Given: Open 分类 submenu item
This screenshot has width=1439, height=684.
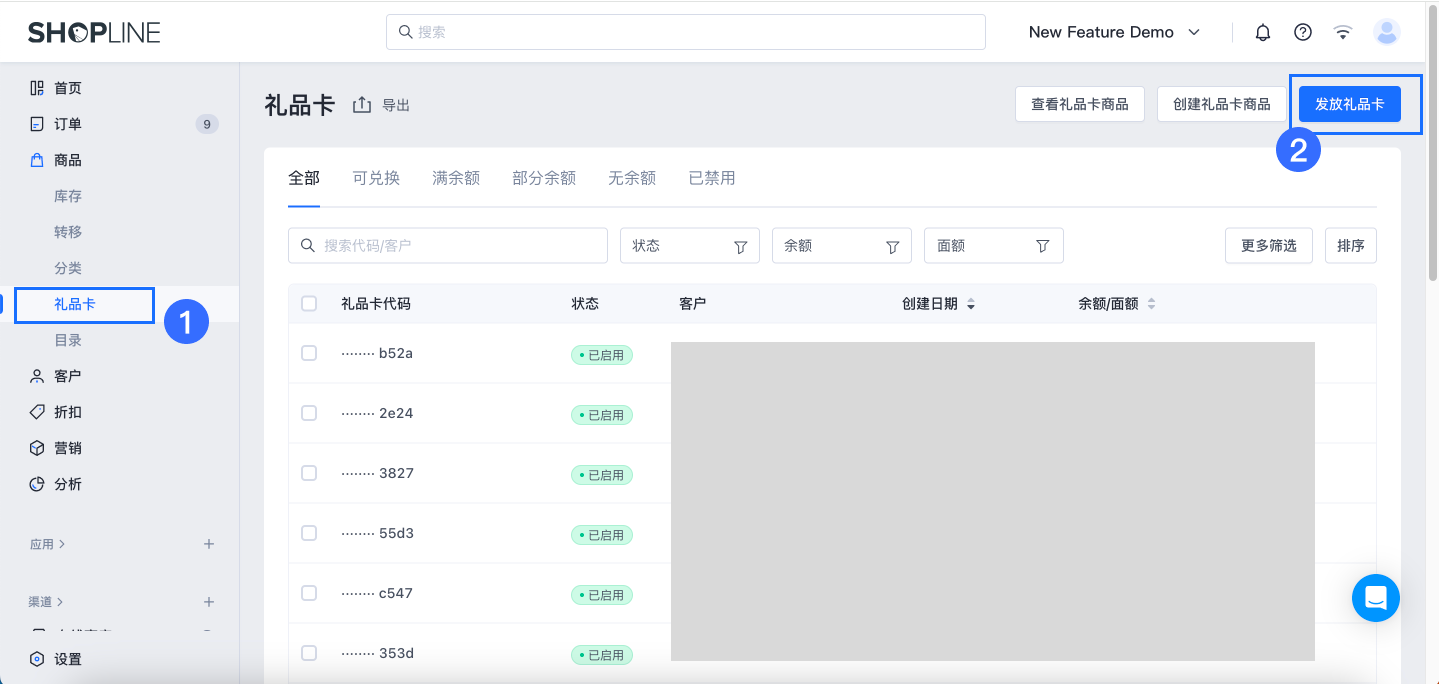Looking at the screenshot, I should click(68, 268).
